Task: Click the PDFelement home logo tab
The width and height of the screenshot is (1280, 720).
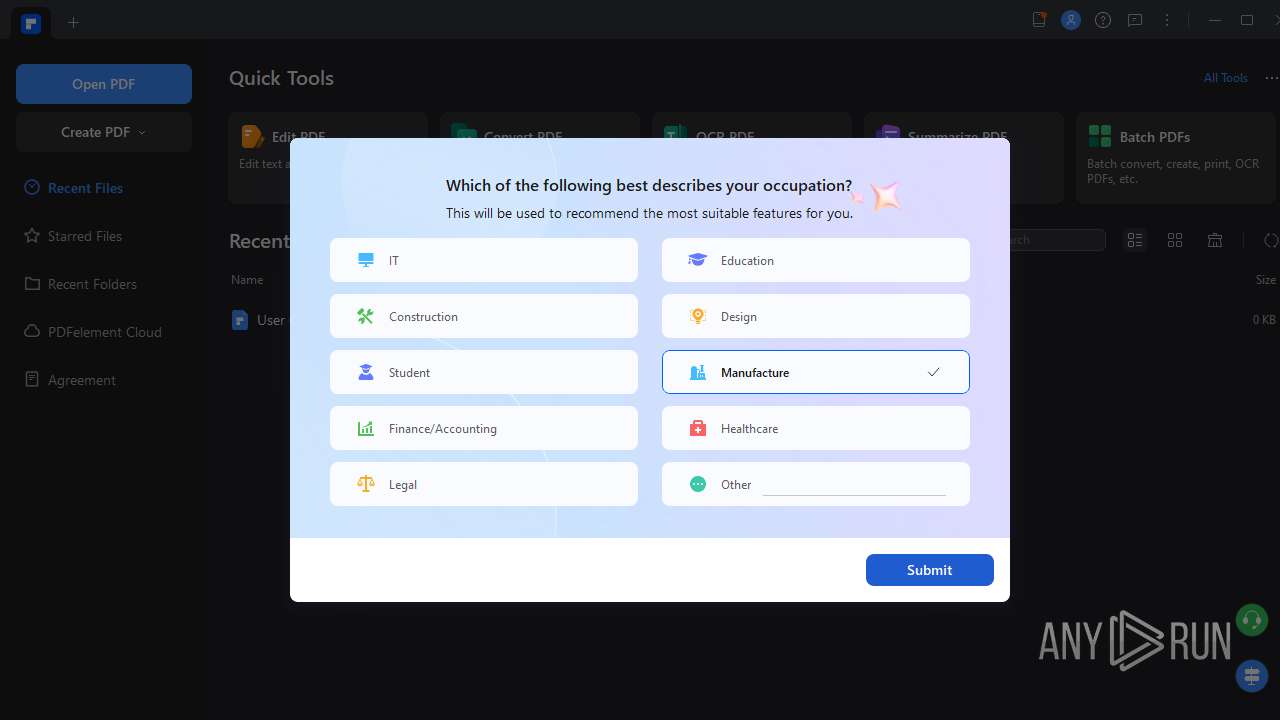Action: (31, 22)
